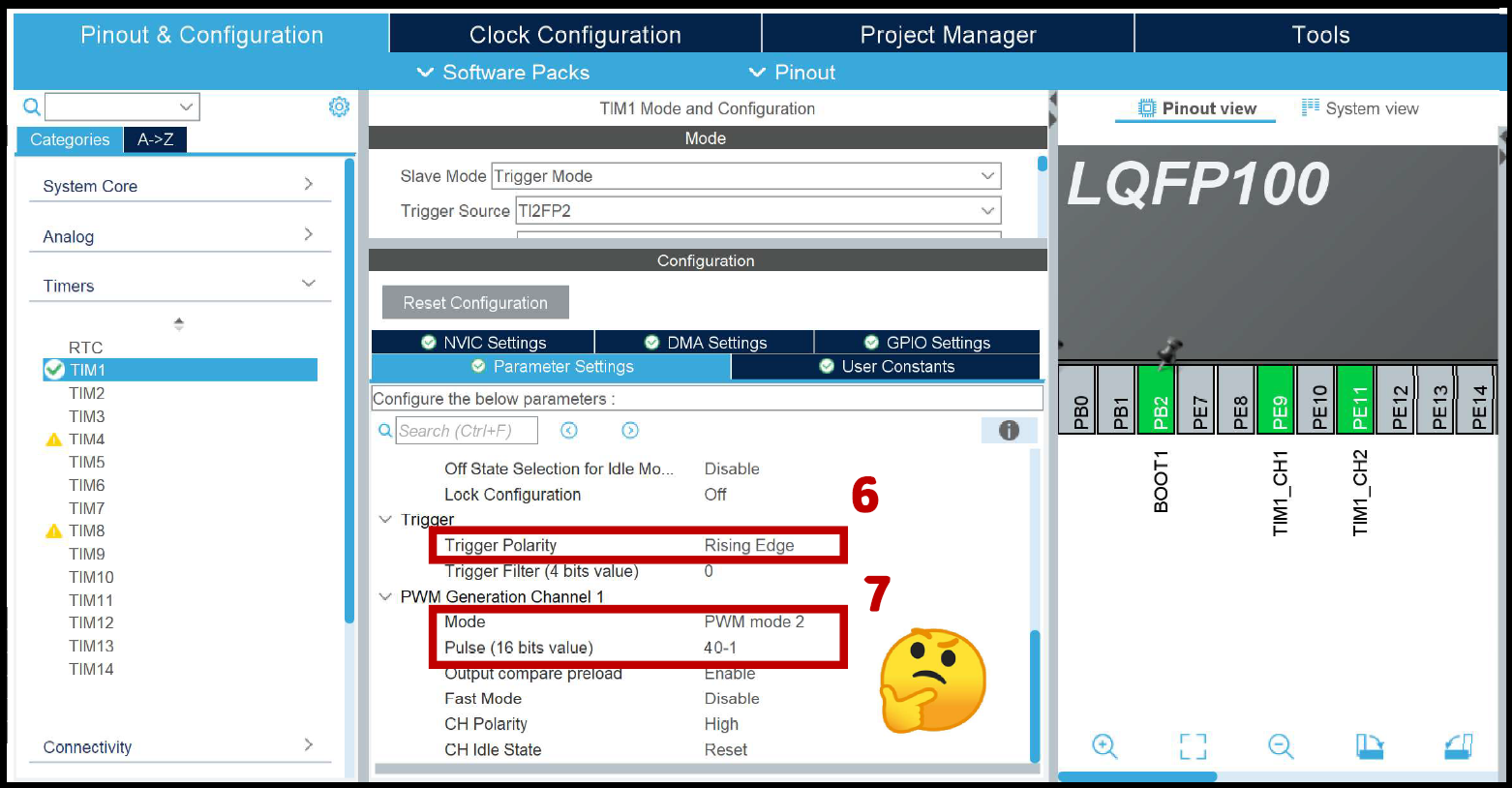This screenshot has width=1512, height=788.
Task: Click the Trigger Filter value 0
Action: [709, 571]
